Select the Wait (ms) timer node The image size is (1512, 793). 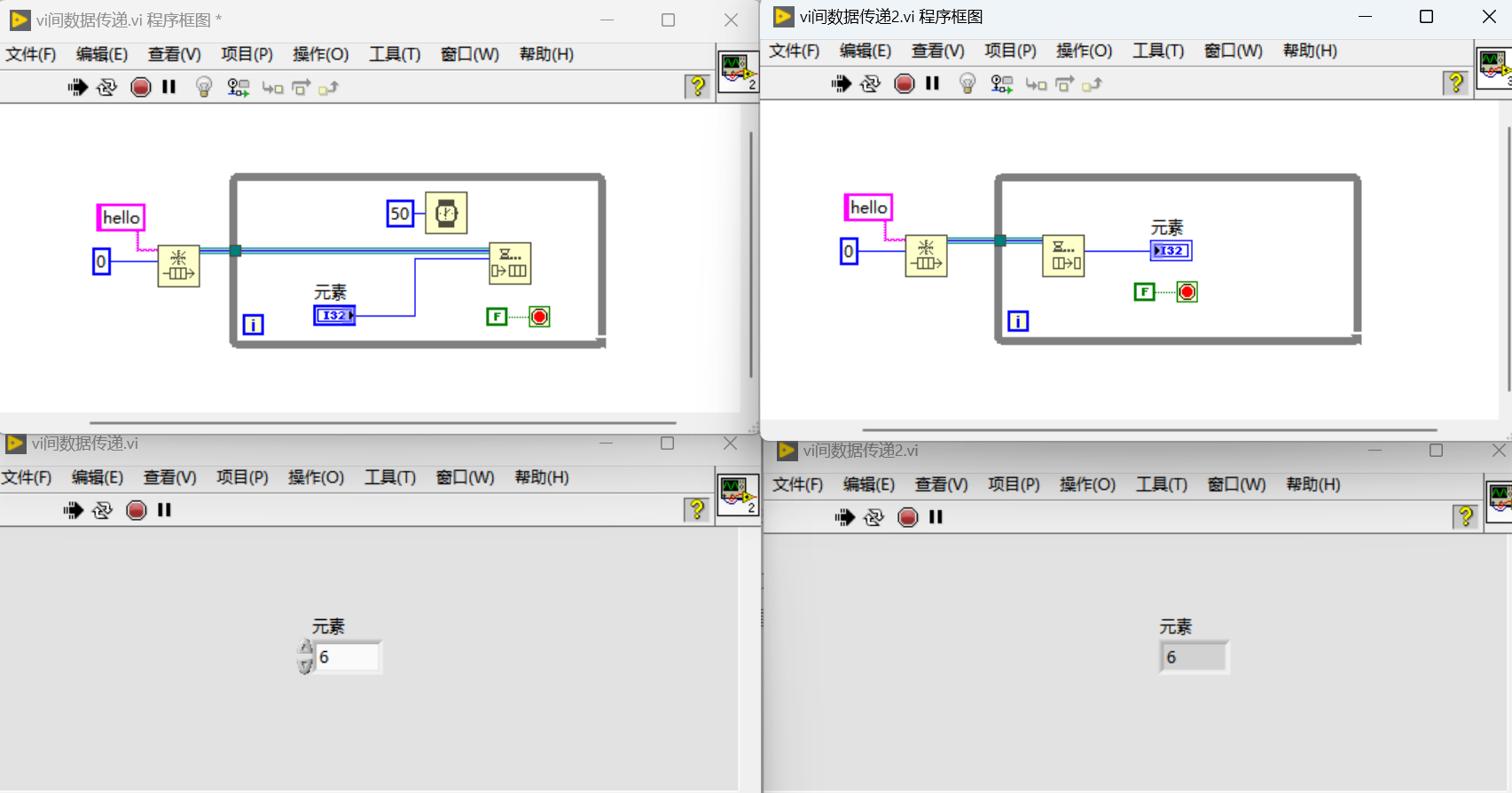(x=446, y=213)
